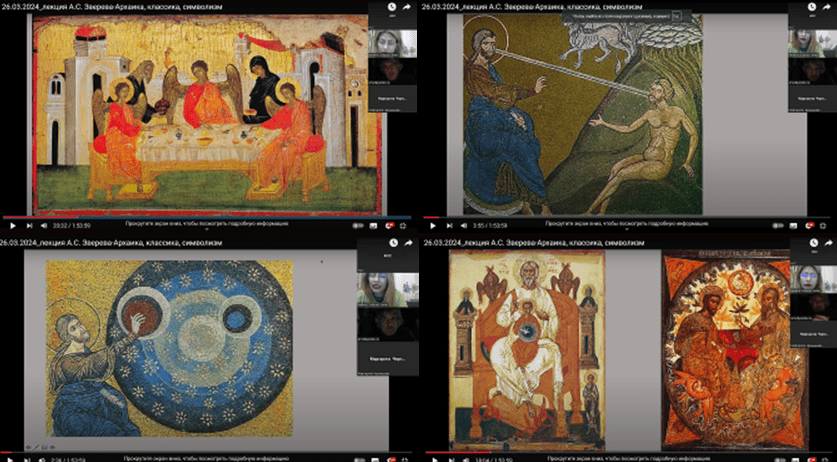Share the bottom-right enthroned icons video

click(x=827, y=242)
